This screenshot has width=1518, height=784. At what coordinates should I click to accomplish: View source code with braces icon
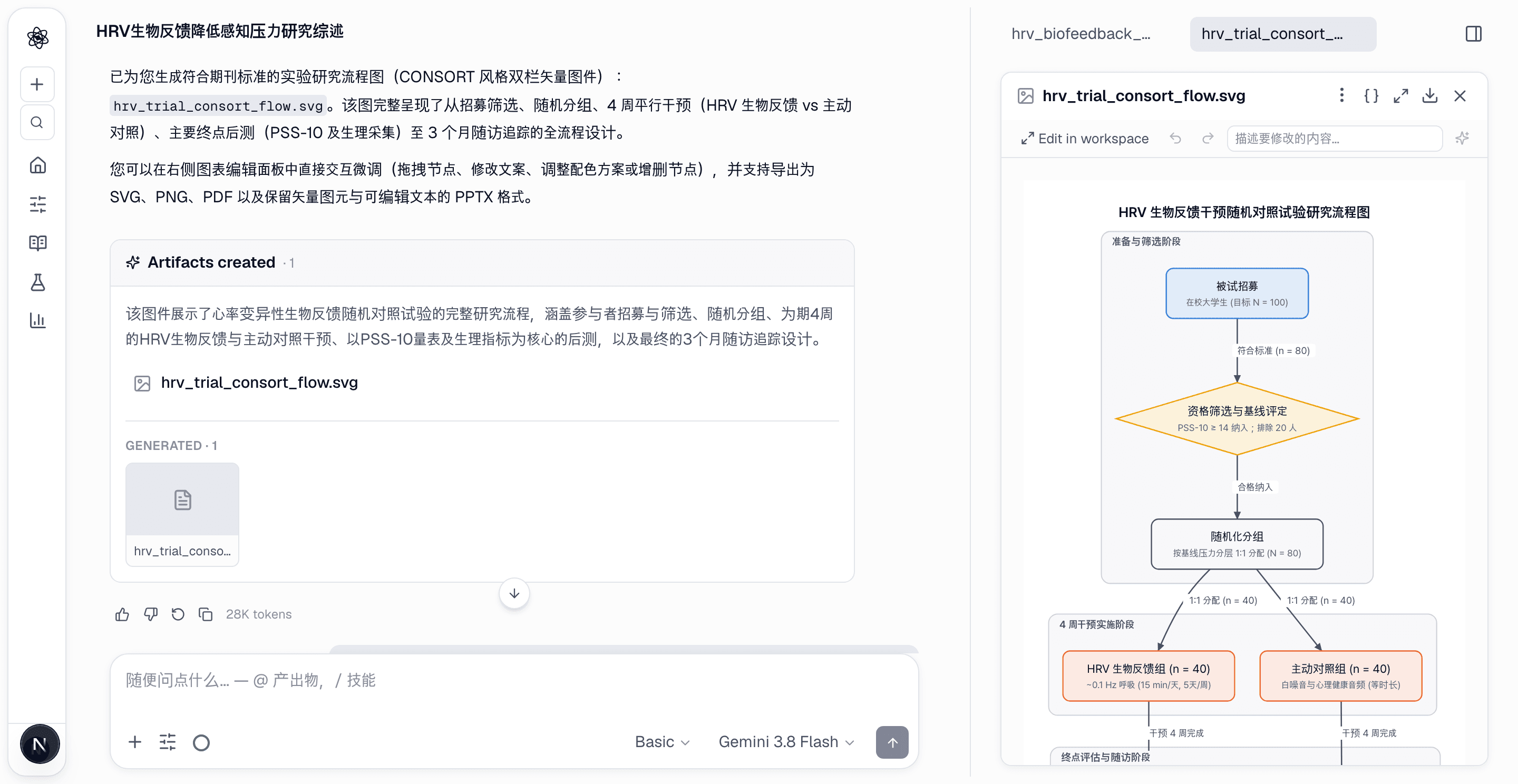click(x=1371, y=95)
